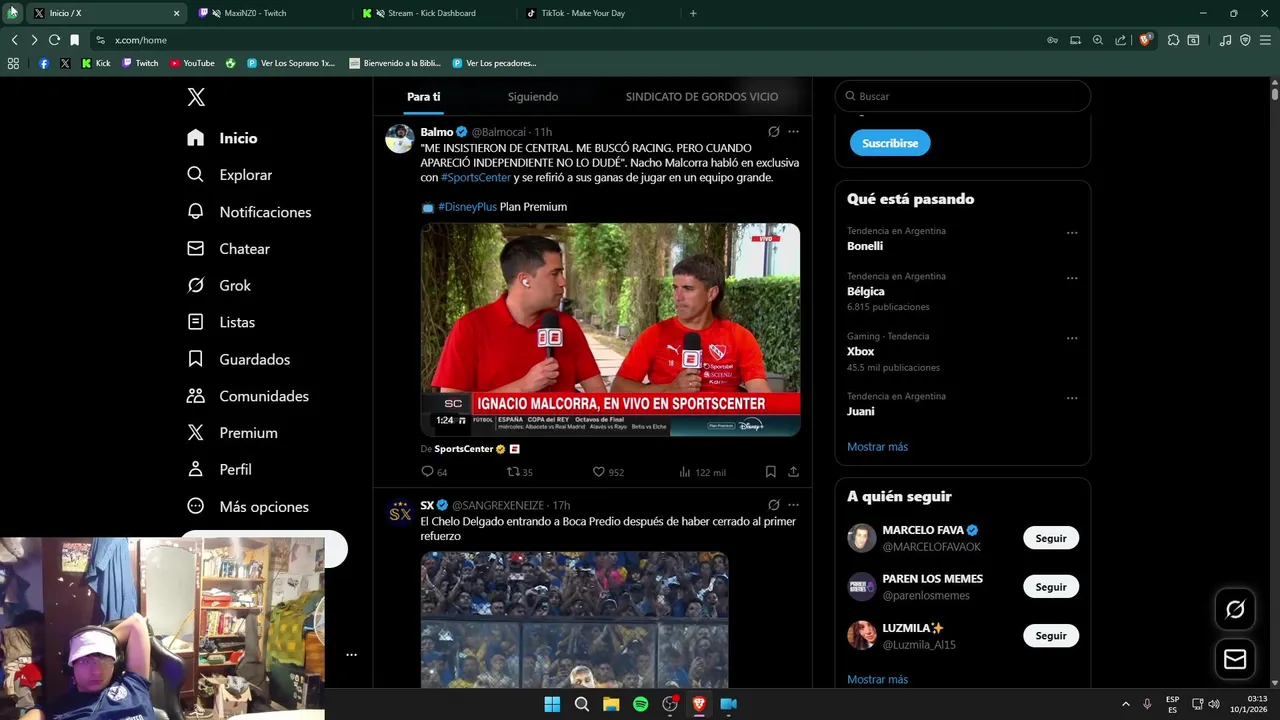Click the Suscribirse button

click(x=890, y=143)
